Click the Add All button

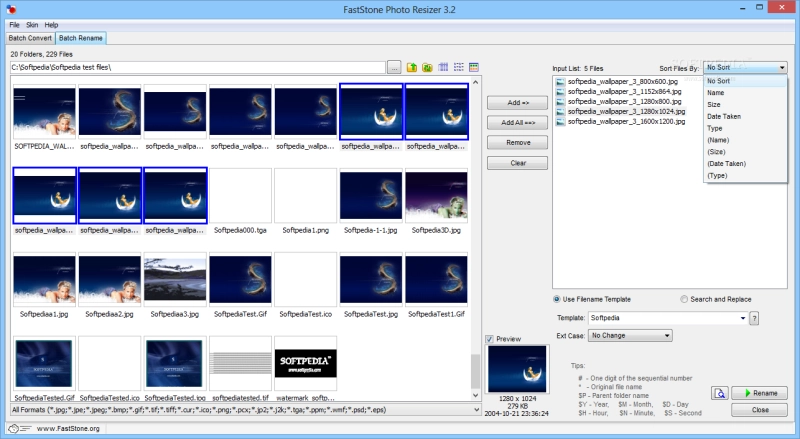coord(517,123)
